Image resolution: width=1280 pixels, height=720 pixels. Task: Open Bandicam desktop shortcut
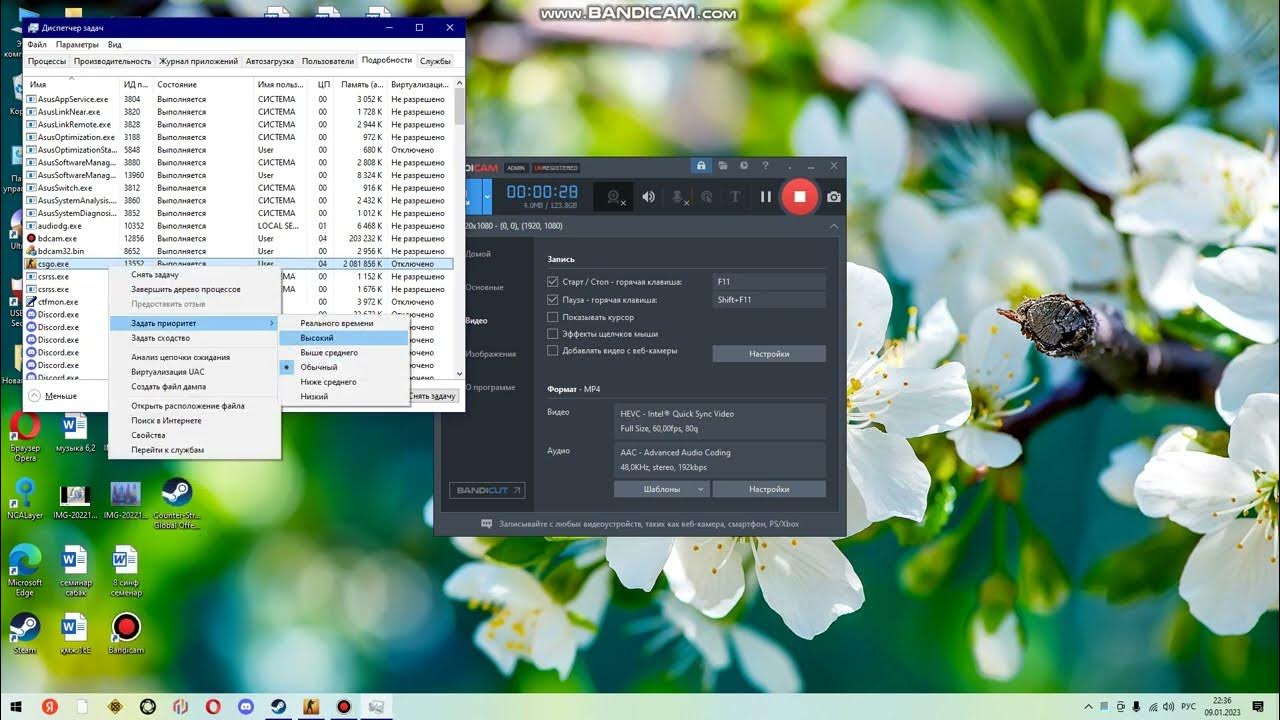tap(126, 634)
